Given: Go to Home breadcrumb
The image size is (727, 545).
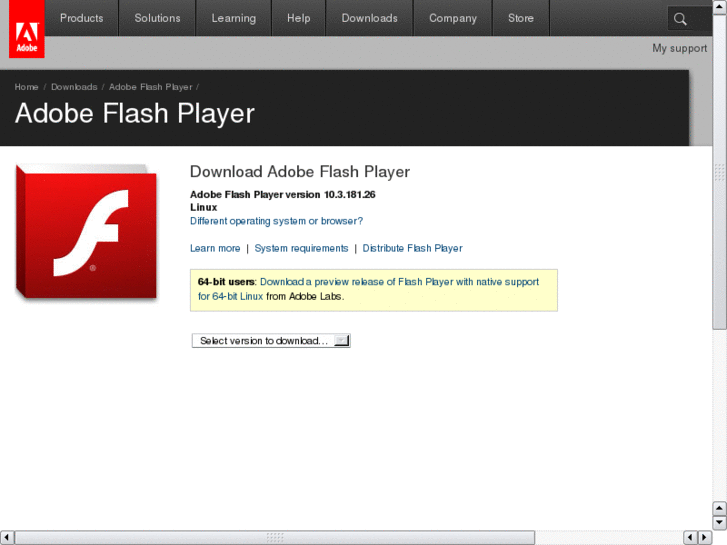Looking at the screenshot, I should 26,87.
